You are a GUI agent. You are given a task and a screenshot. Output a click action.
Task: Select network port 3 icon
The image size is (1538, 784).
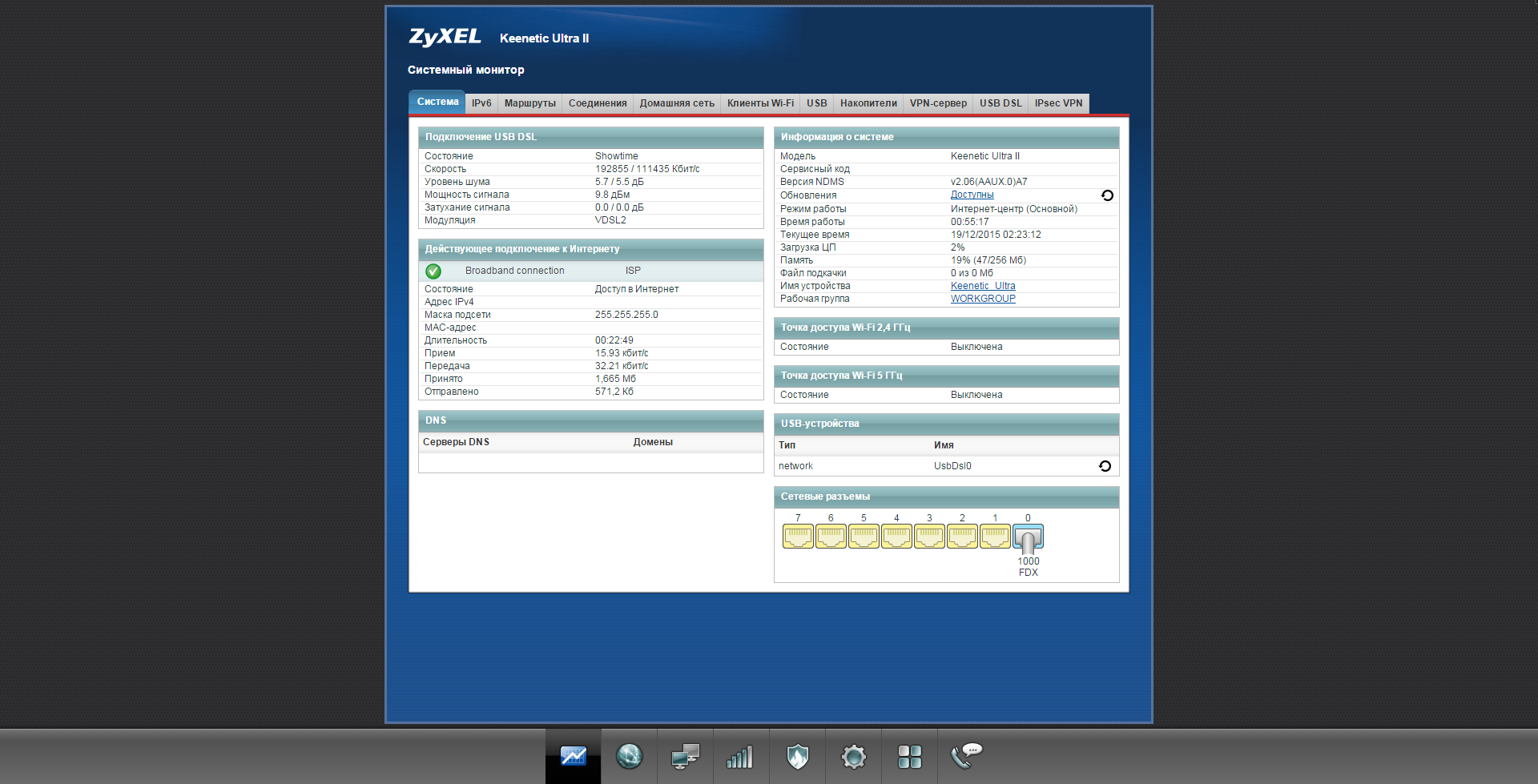(929, 536)
